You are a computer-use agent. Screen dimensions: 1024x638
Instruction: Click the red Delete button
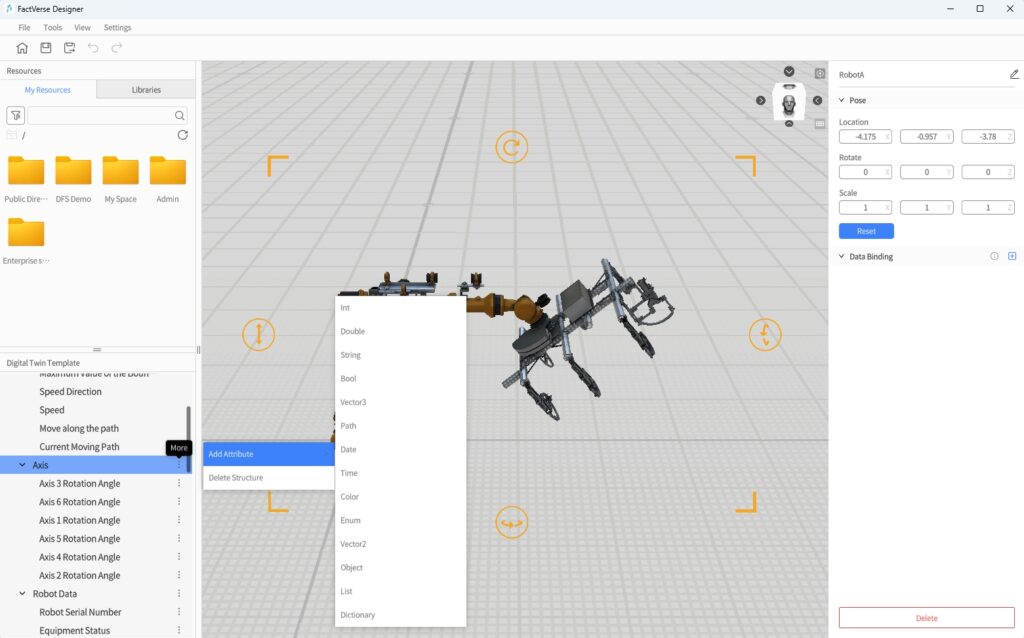point(926,618)
